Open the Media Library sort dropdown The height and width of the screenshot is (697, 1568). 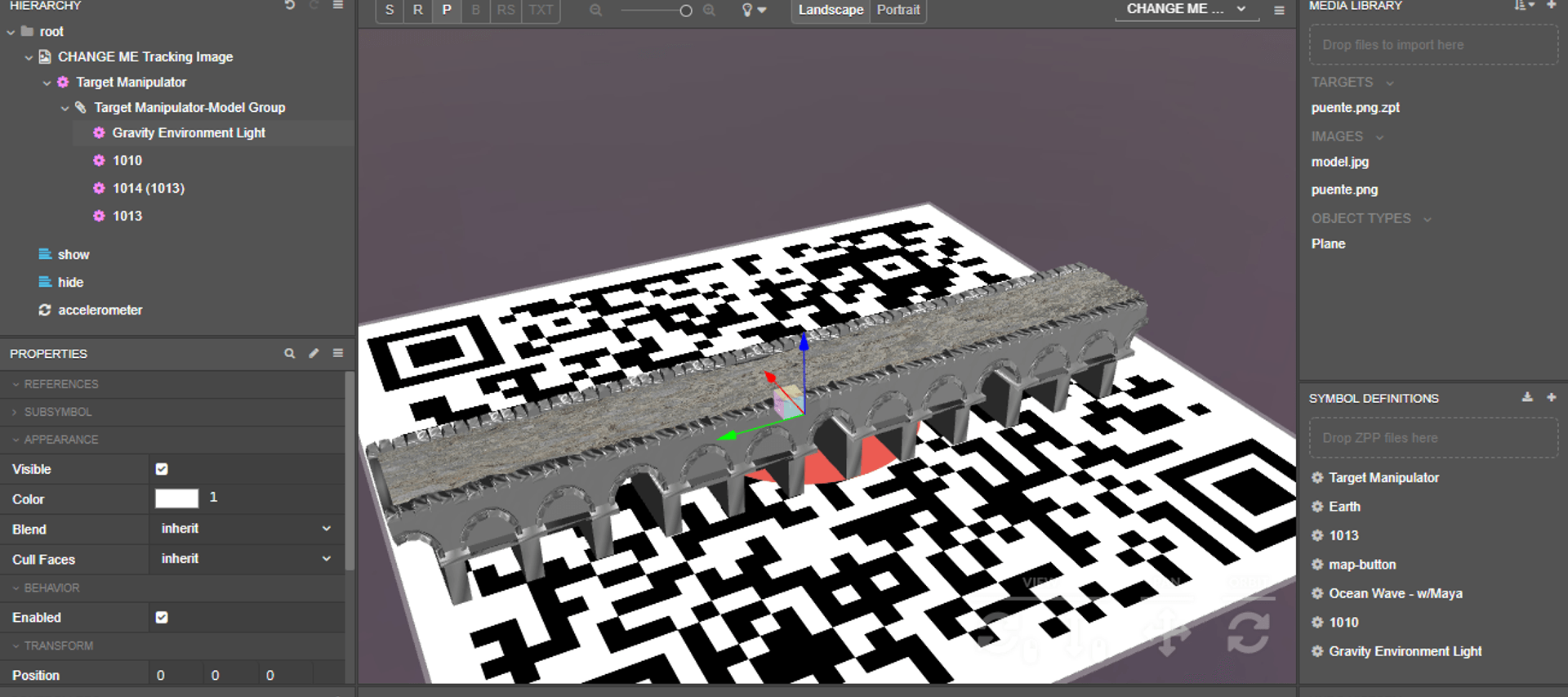[x=1524, y=5]
